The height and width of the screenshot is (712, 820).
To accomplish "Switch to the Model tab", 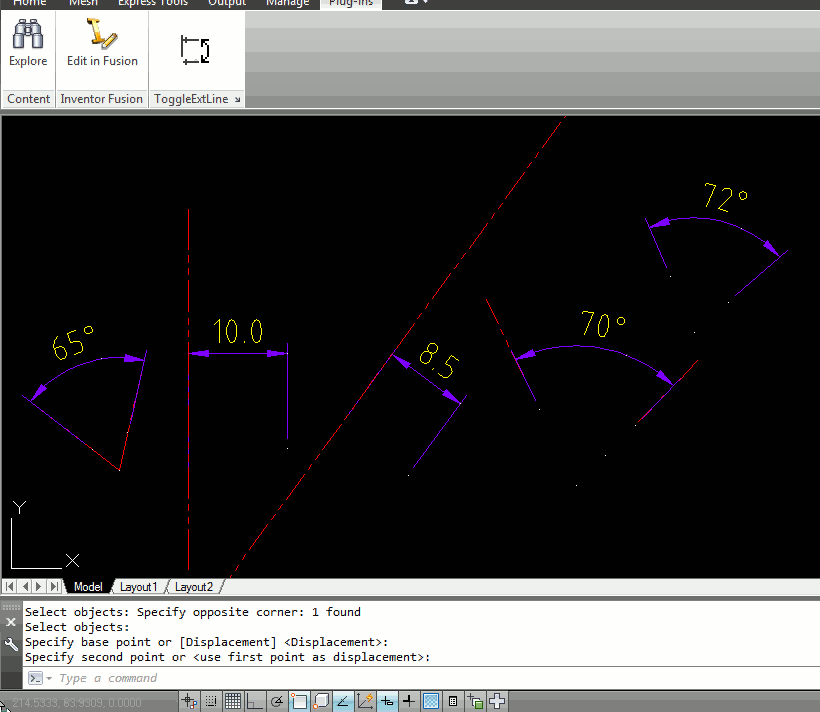I will click(88, 587).
